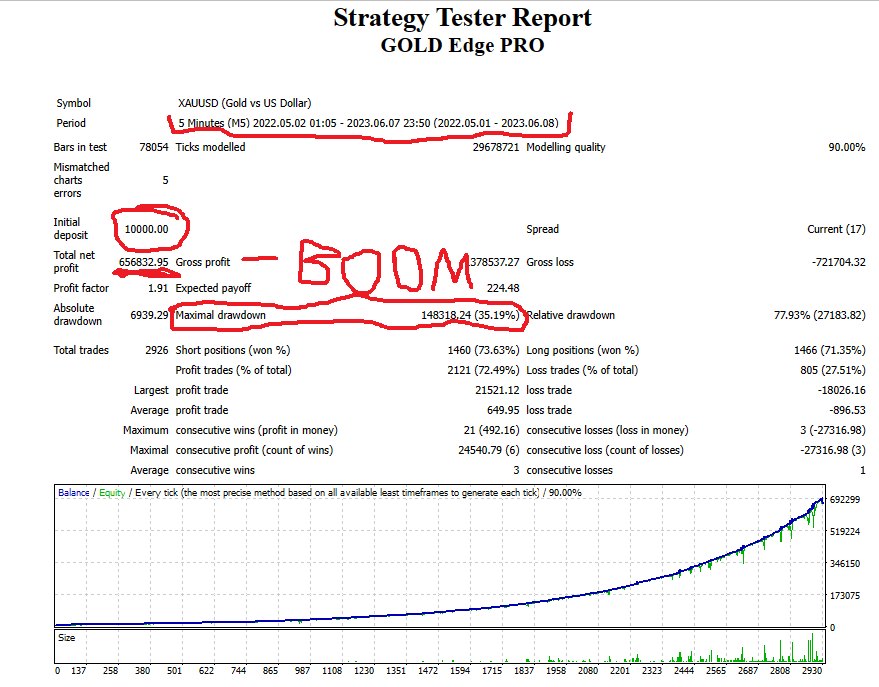Click chart y-axis label 692299

tap(845, 499)
